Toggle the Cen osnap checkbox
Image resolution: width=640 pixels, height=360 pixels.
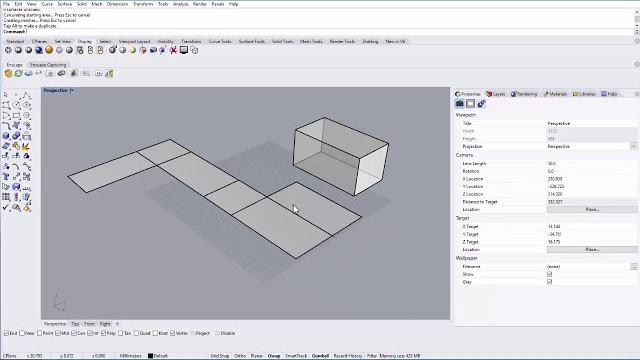(74, 333)
